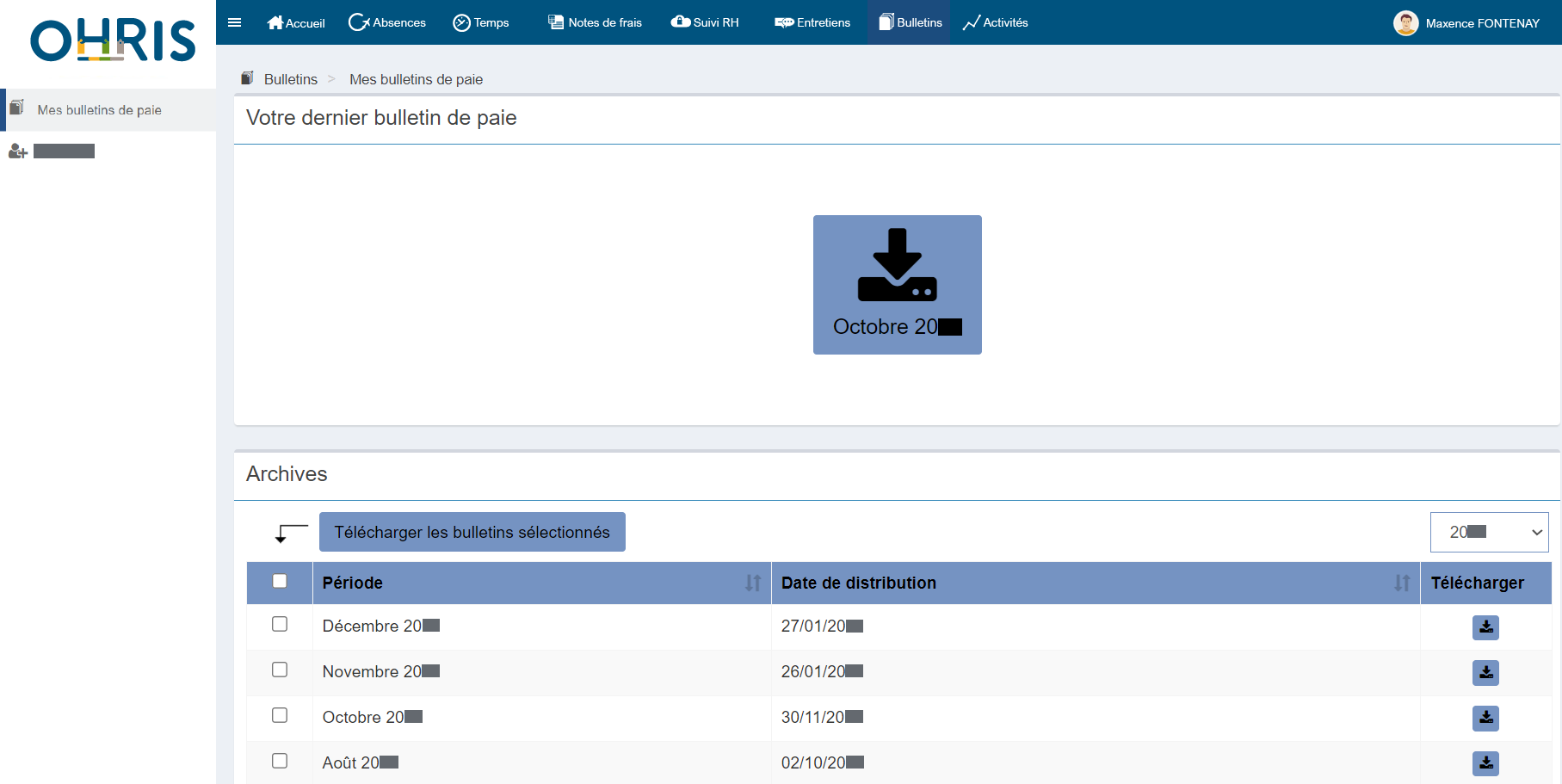The height and width of the screenshot is (784, 1562).
Task: Click the user avatar picture
Action: tap(1405, 23)
